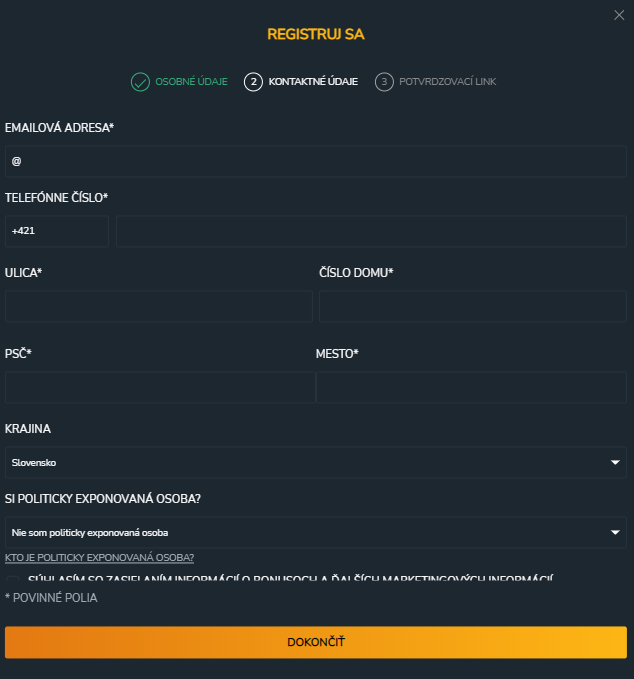Focus the phone number input field
Image resolution: width=634 pixels, height=679 pixels.
pyautogui.click(x=371, y=231)
